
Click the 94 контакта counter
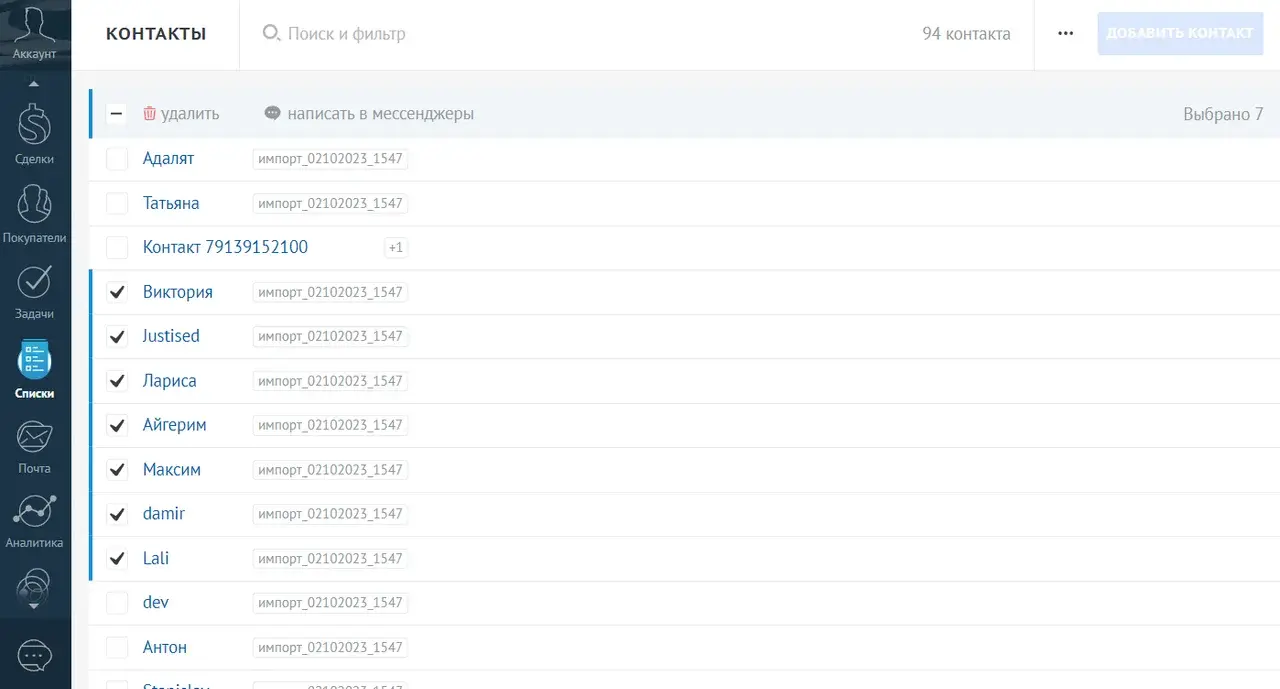coord(966,34)
